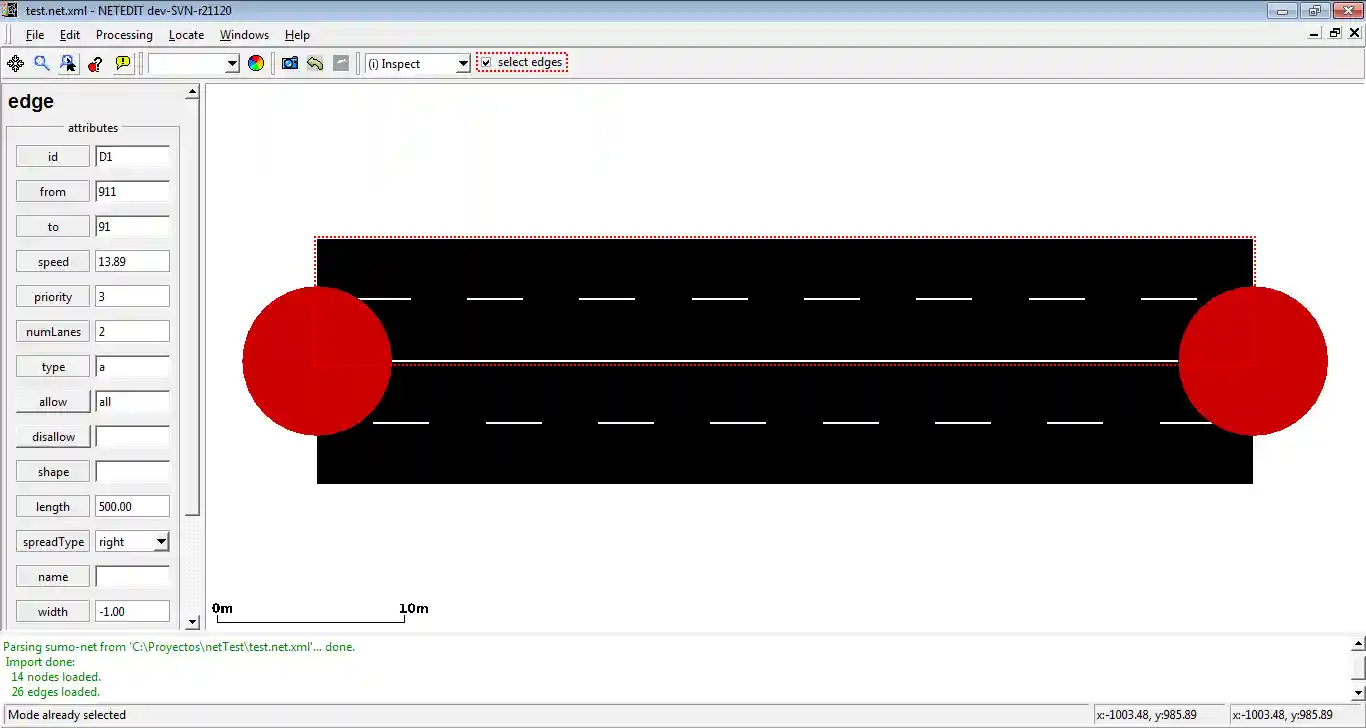Screen dimensions: 1366x728
Task: Open the Help menu
Action: [x=297, y=35]
